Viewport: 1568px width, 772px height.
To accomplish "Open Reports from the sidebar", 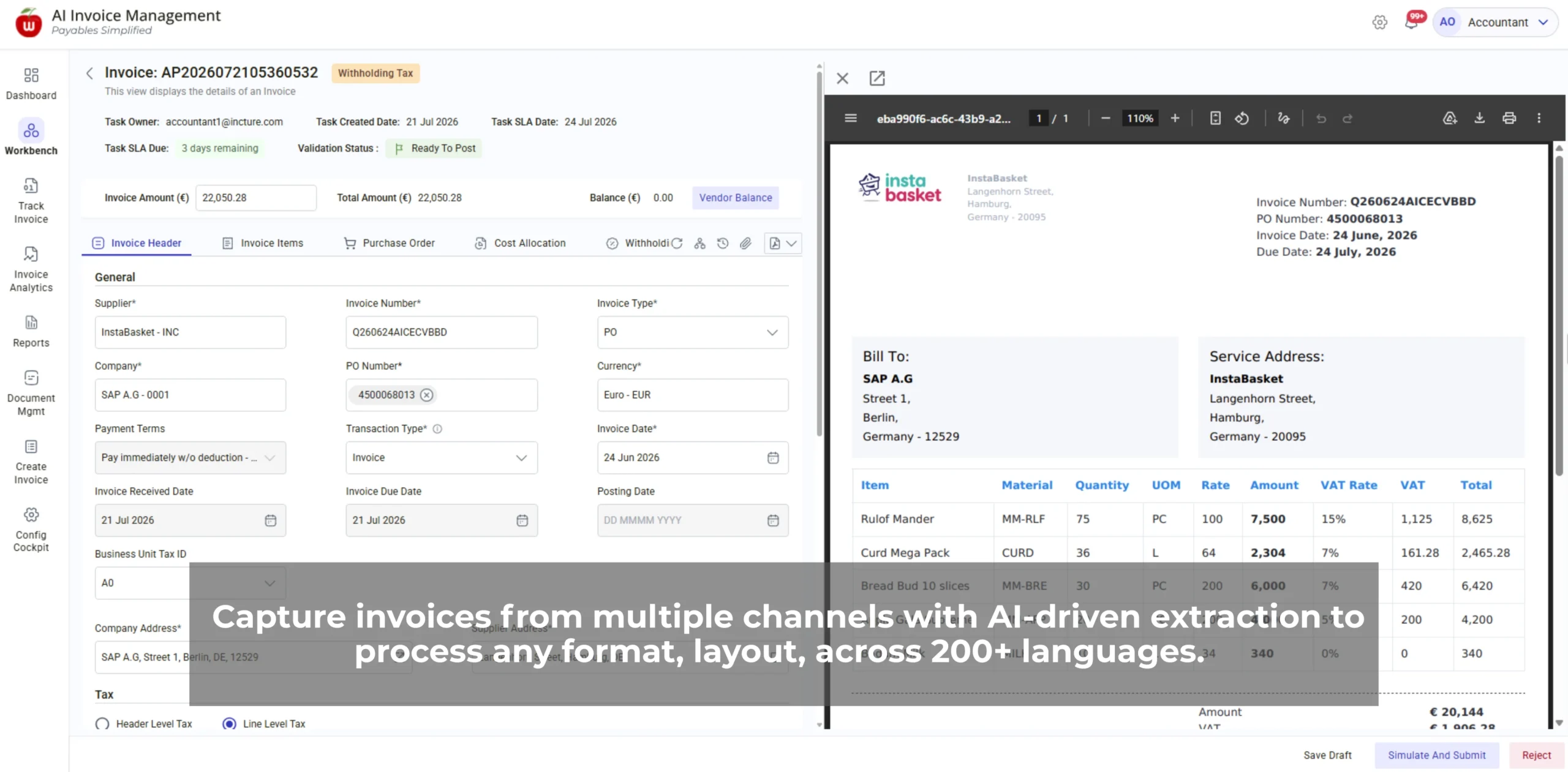I will (31, 331).
